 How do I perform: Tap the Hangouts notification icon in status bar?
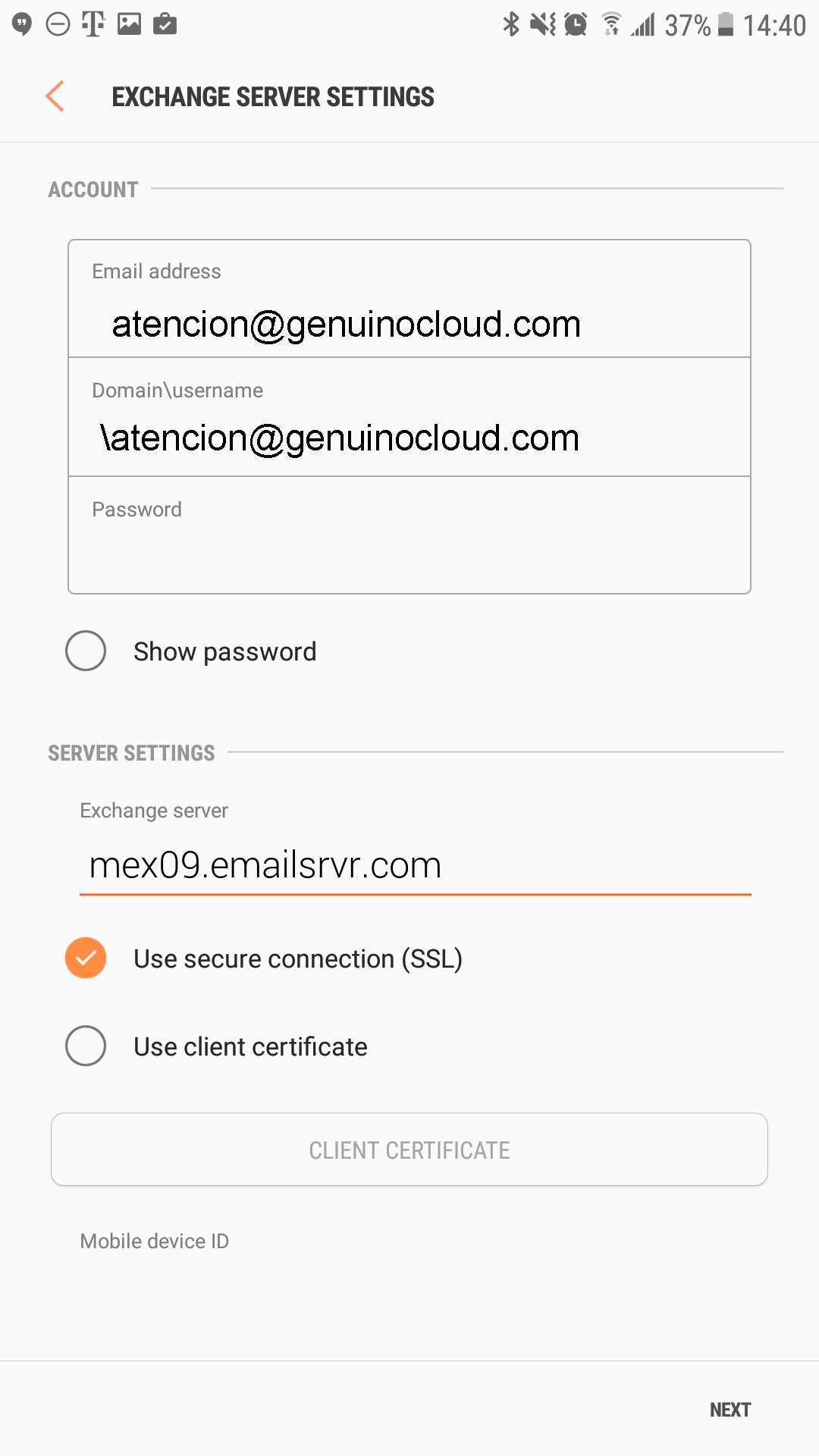[x=22, y=24]
